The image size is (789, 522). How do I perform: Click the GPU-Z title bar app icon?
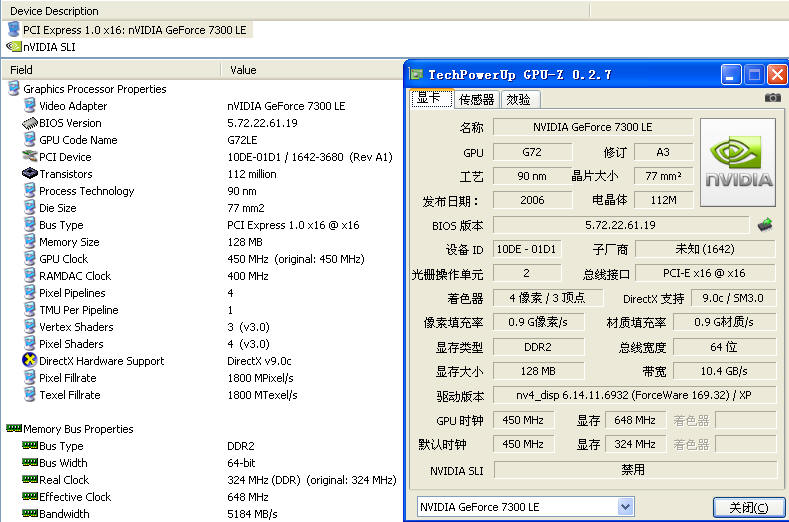click(416, 74)
